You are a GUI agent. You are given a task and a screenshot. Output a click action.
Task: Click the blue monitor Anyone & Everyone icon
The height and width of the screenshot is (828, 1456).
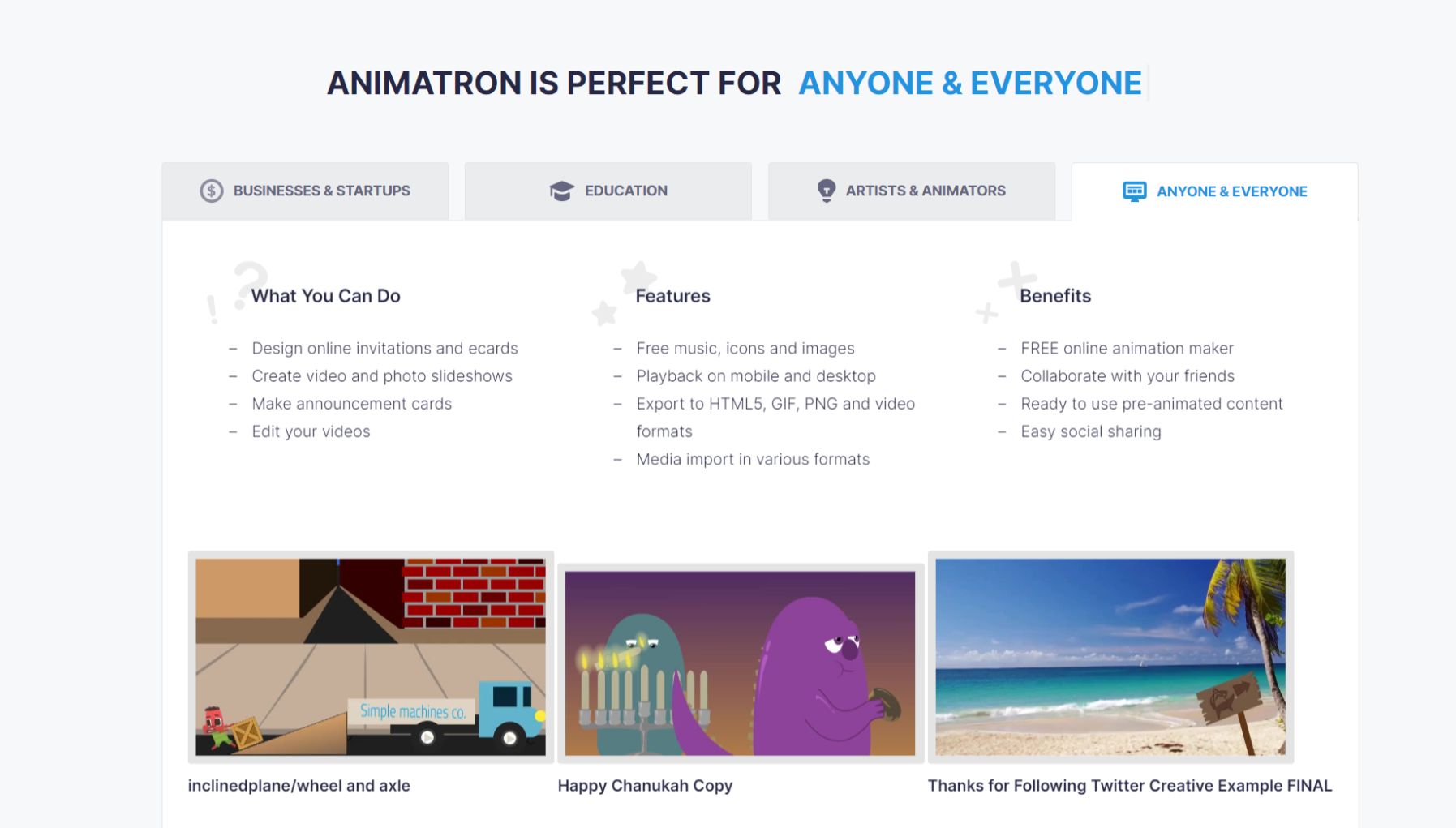1134,191
